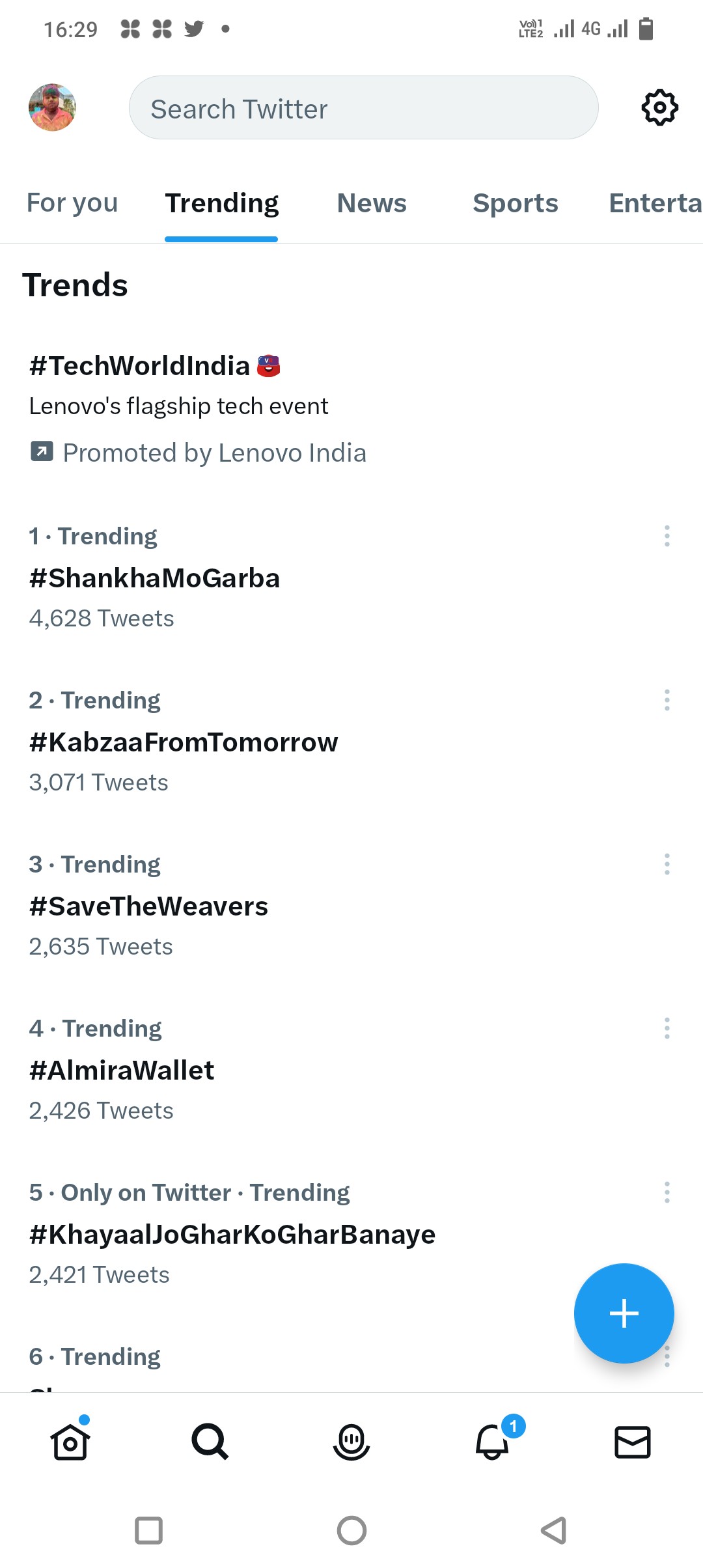Open Messages envelope icon
This screenshot has width=703, height=1568.
point(633,1442)
